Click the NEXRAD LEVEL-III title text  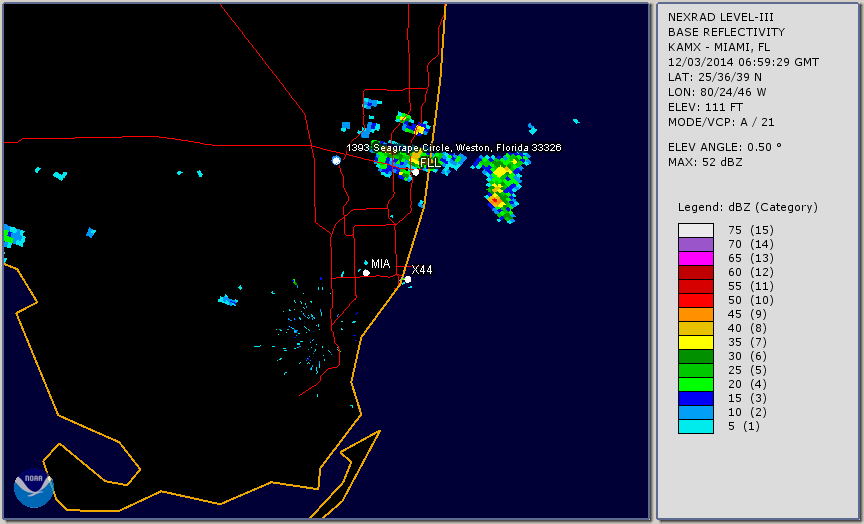[723, 17]
